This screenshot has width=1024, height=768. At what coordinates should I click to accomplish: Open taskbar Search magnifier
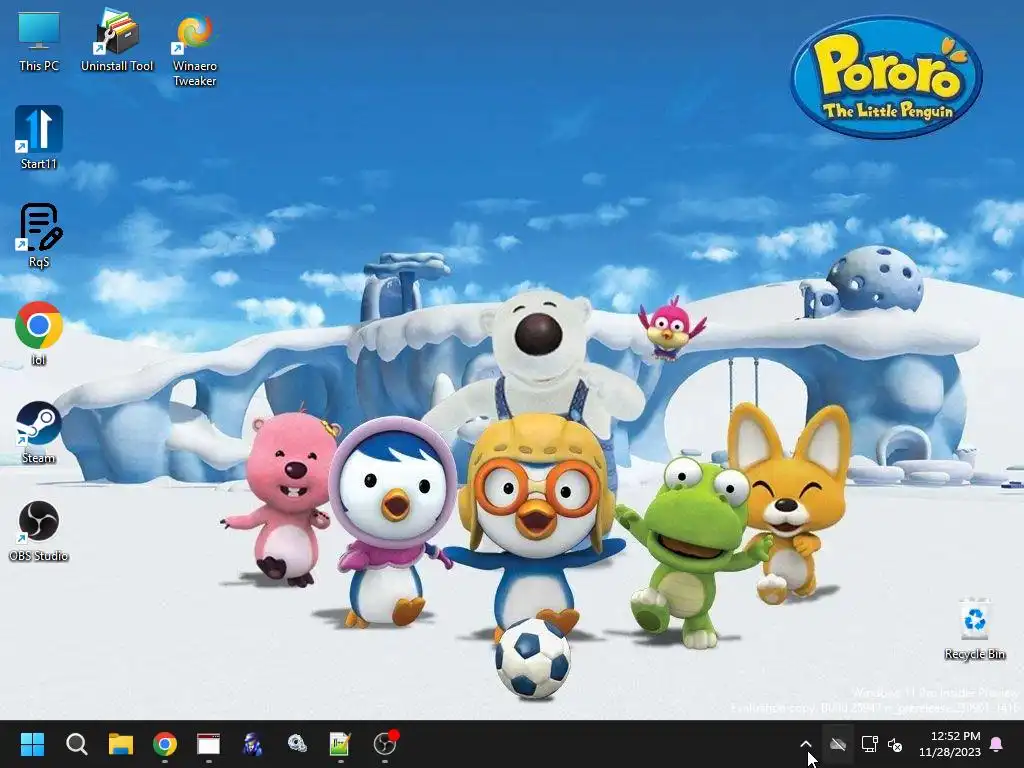[76, 744]
